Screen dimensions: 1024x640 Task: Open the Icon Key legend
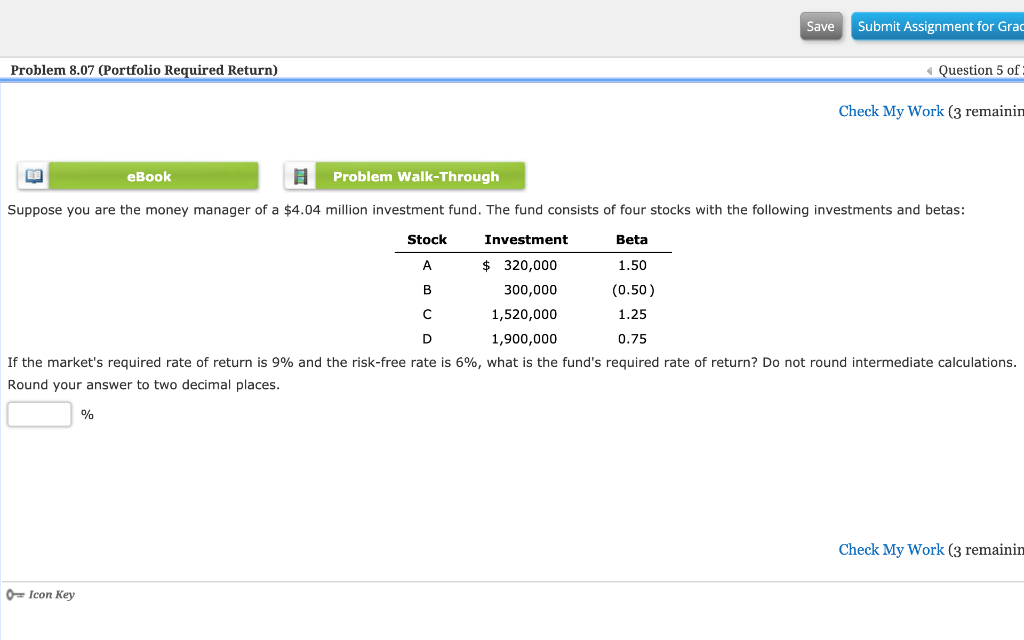tap(52, 595)
